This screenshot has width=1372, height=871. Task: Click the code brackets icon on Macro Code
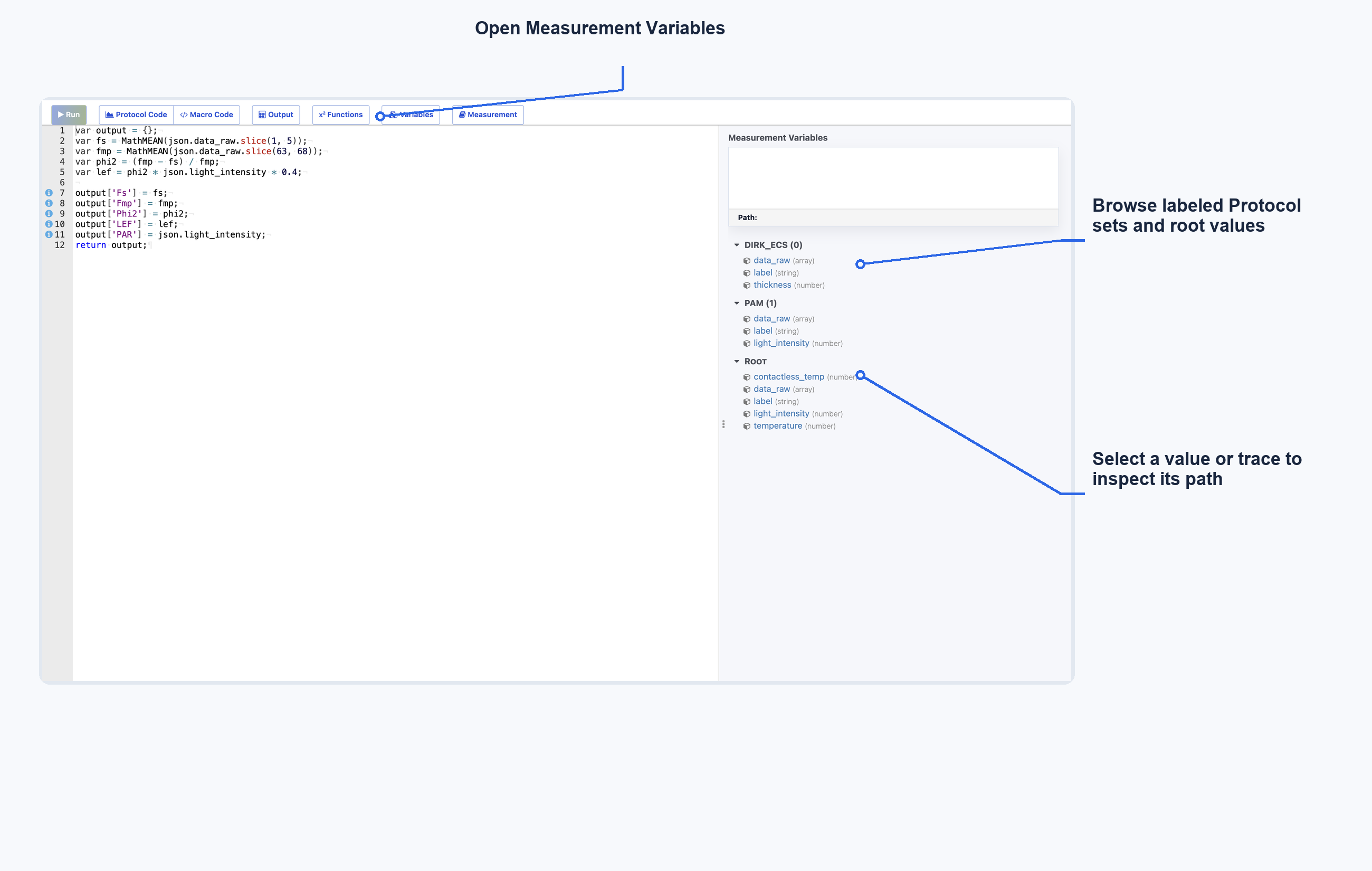(184, 115)
